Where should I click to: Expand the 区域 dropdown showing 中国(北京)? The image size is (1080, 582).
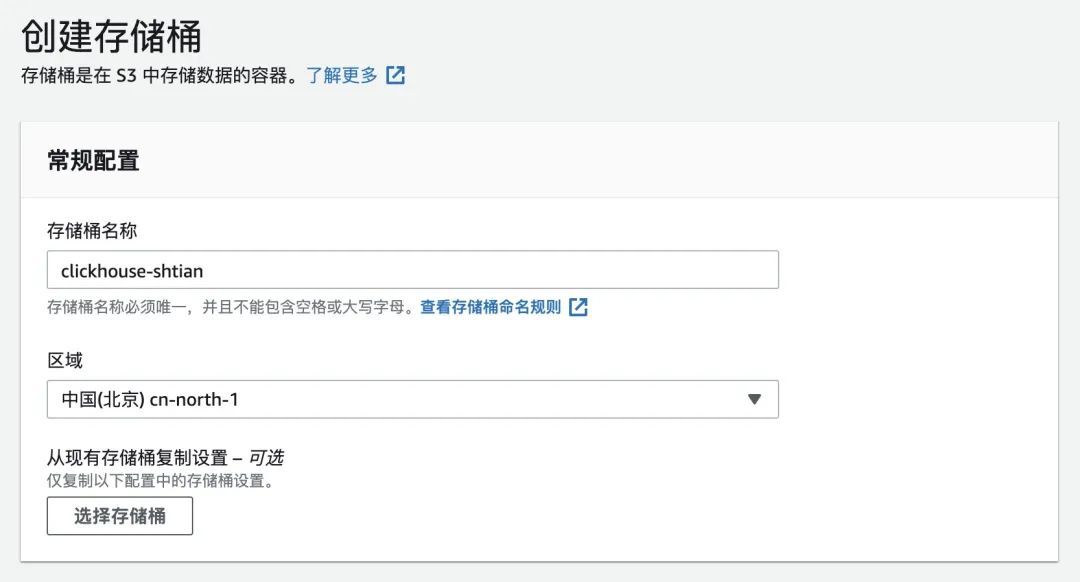tap(412, 400)
